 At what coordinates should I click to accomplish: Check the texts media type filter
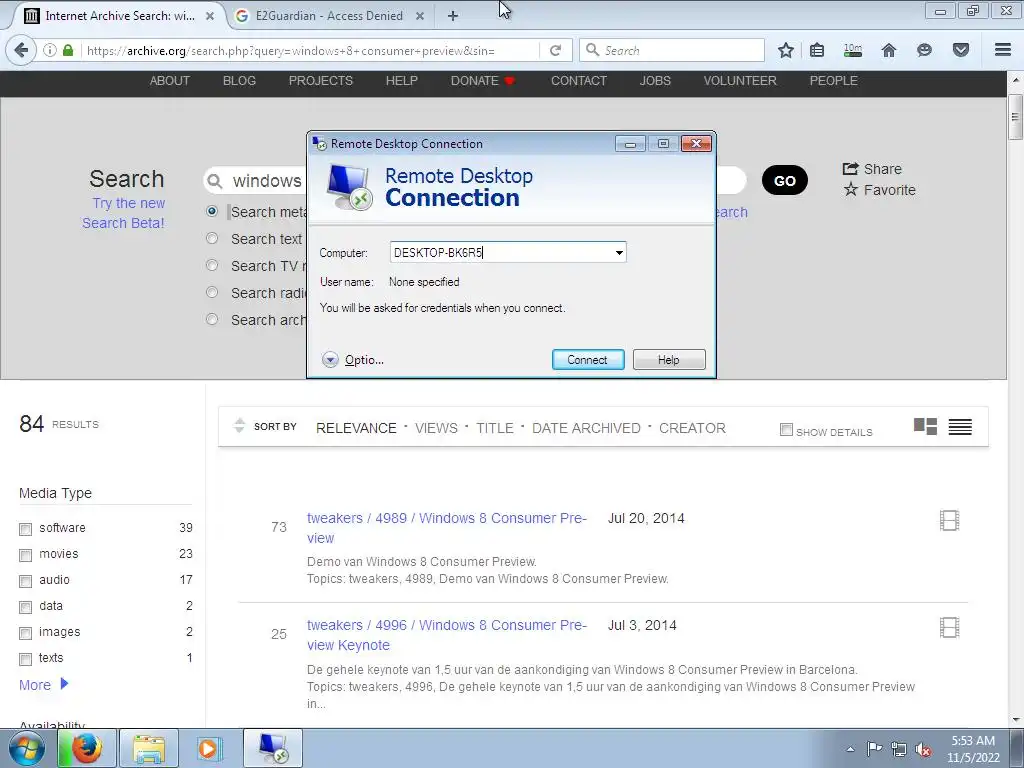pos(25,659)
